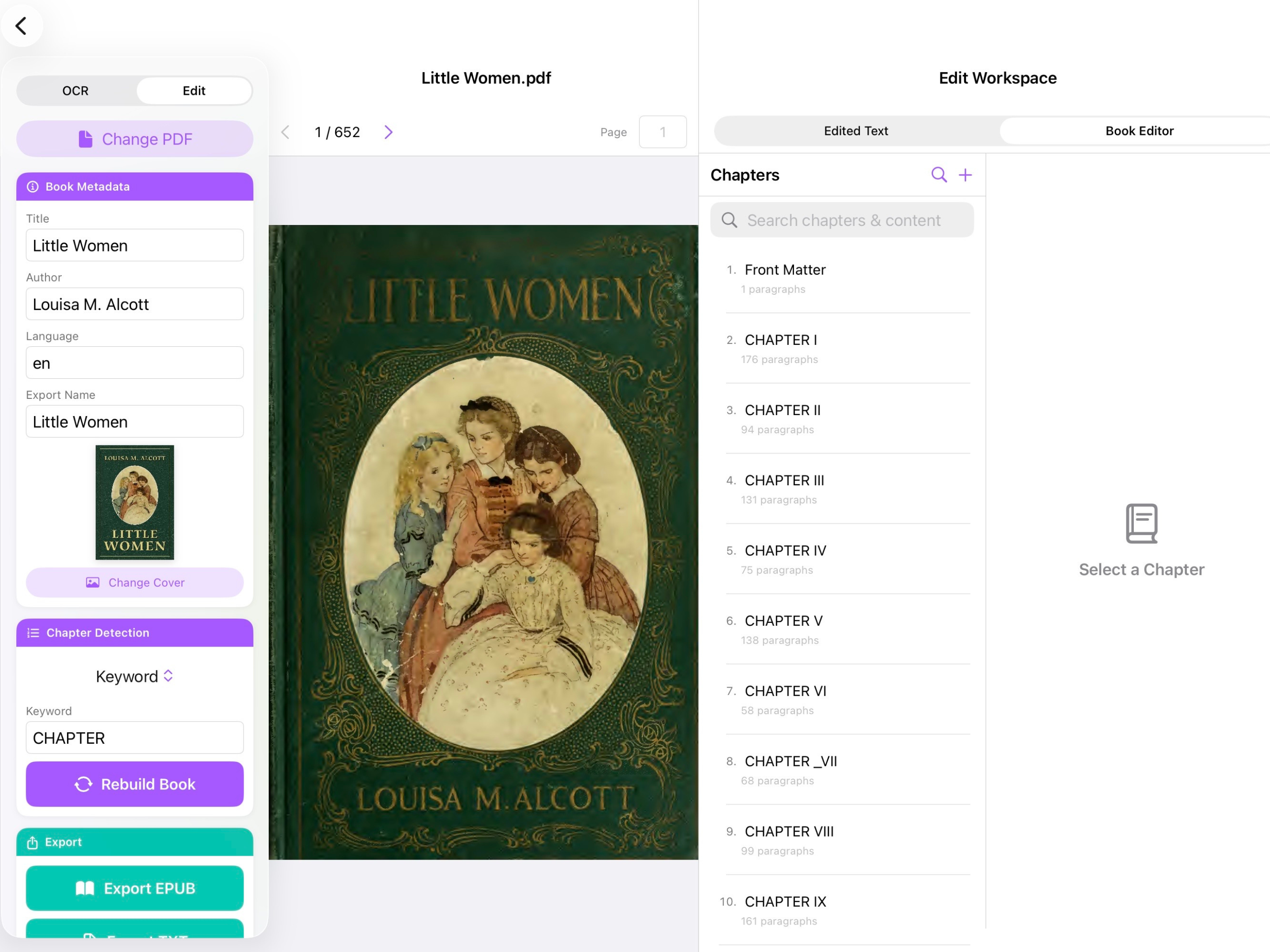Click the '176 paragraphs' label
1270x952 pixels.
point(779,359)
